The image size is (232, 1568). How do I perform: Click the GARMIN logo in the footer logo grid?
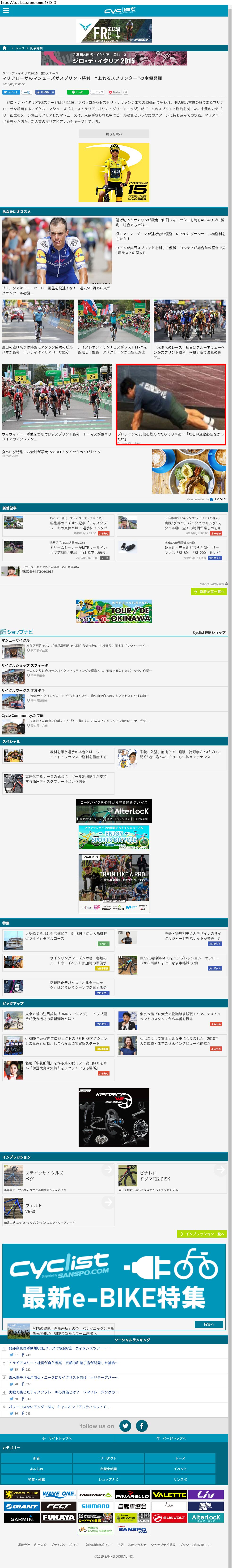tap(22, 1518)
